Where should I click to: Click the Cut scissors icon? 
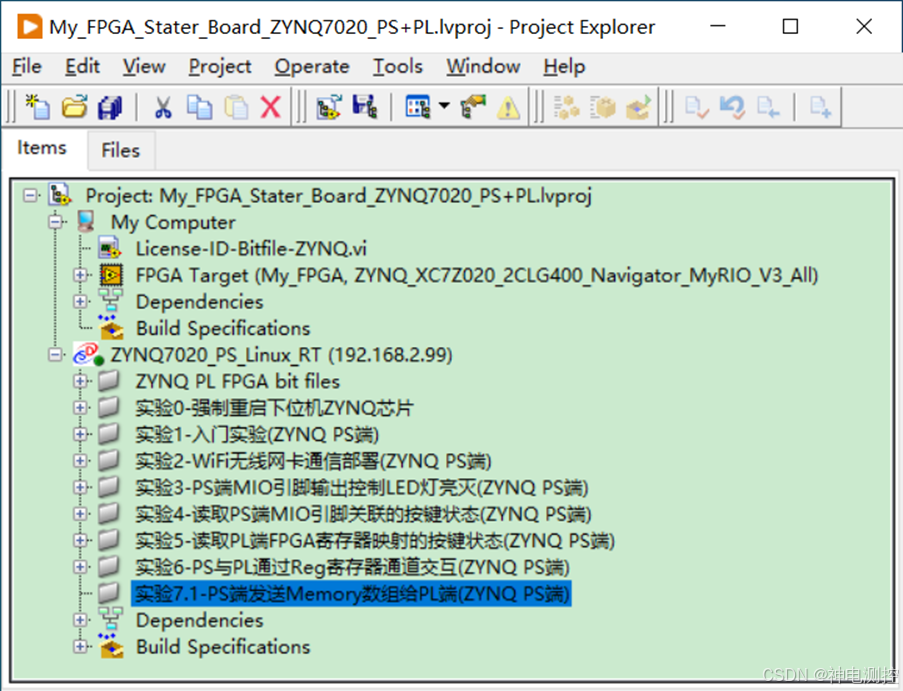pyautogui.click(x=163, y=107)
